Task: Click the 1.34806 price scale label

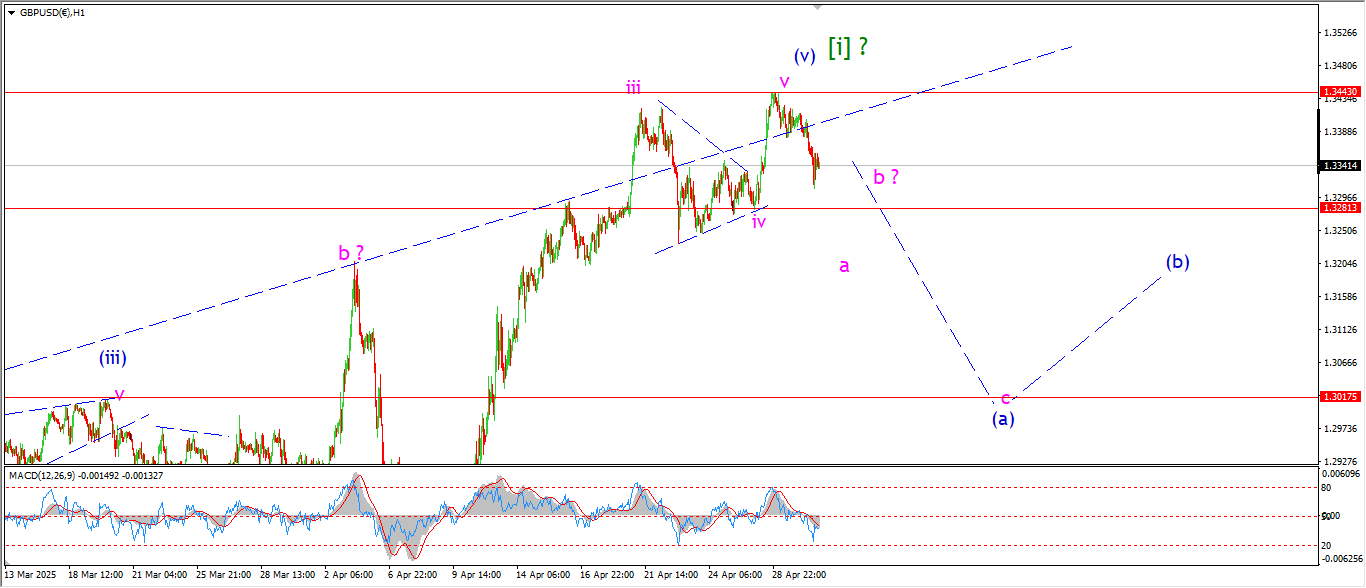Action: [1339, 66]
